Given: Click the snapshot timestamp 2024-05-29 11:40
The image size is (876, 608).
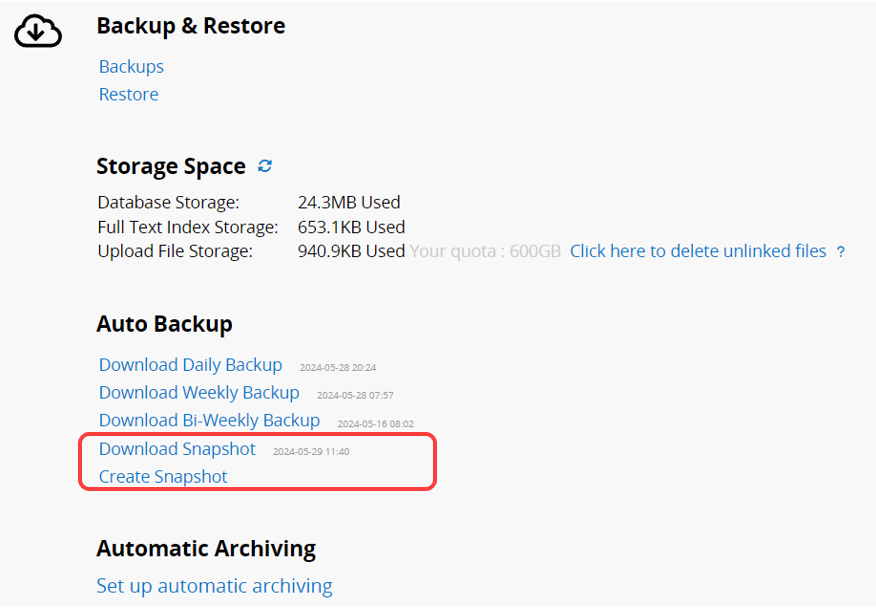Looking at the screenshot, I should click(x=311, y=452).
